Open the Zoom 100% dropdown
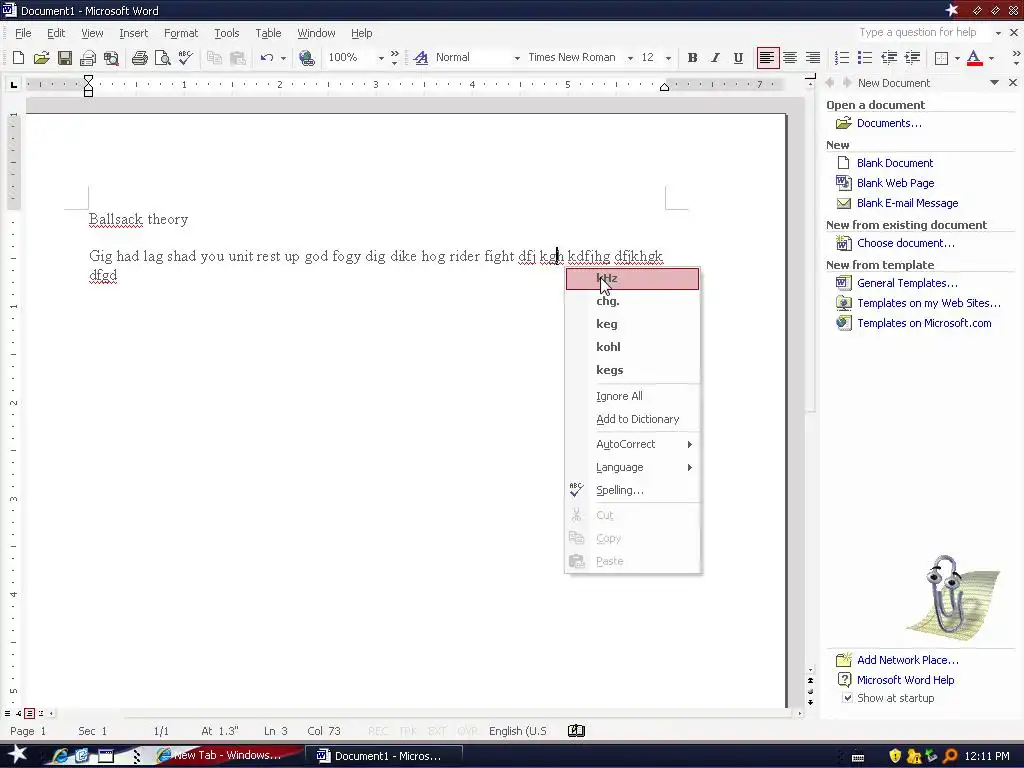 pos(381,58)
